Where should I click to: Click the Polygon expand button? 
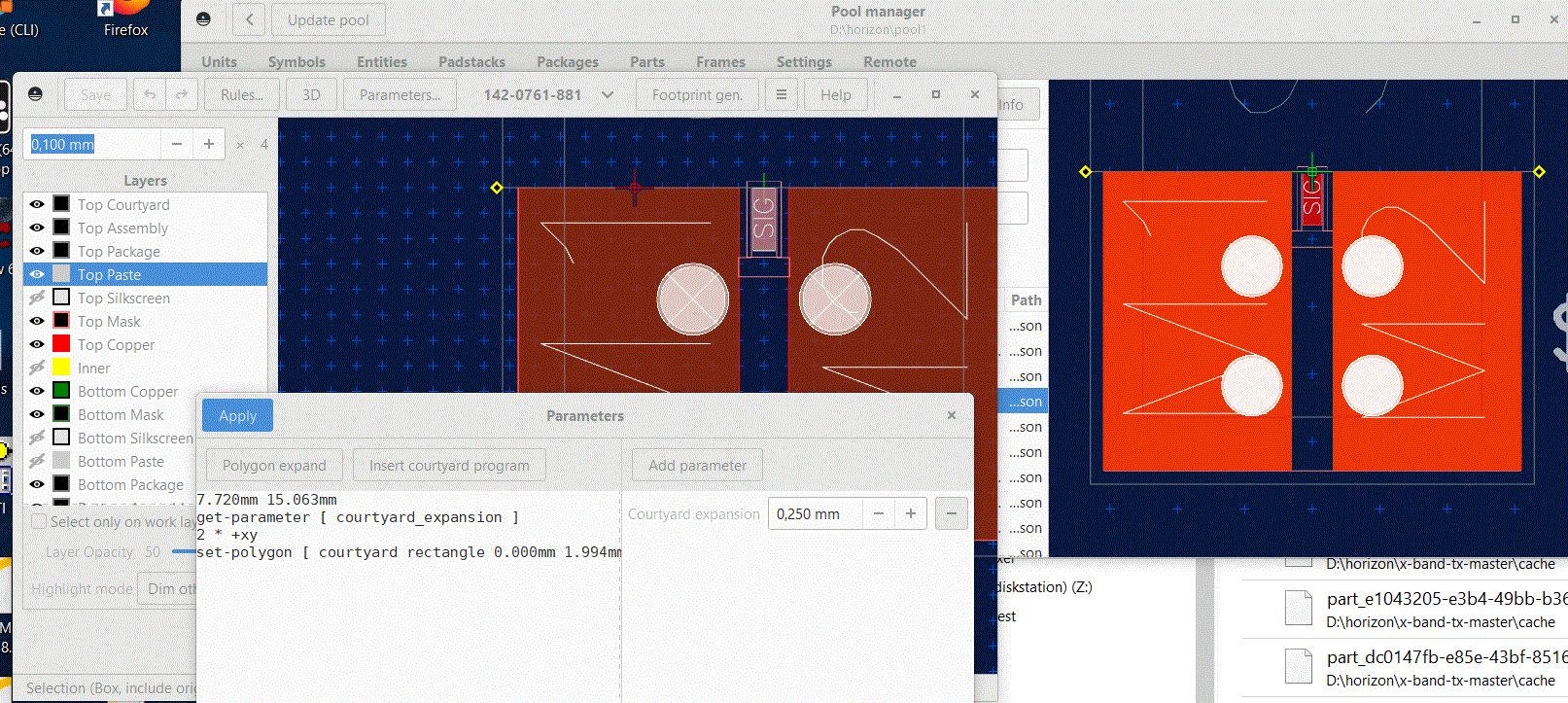click(x=274, y=465)
